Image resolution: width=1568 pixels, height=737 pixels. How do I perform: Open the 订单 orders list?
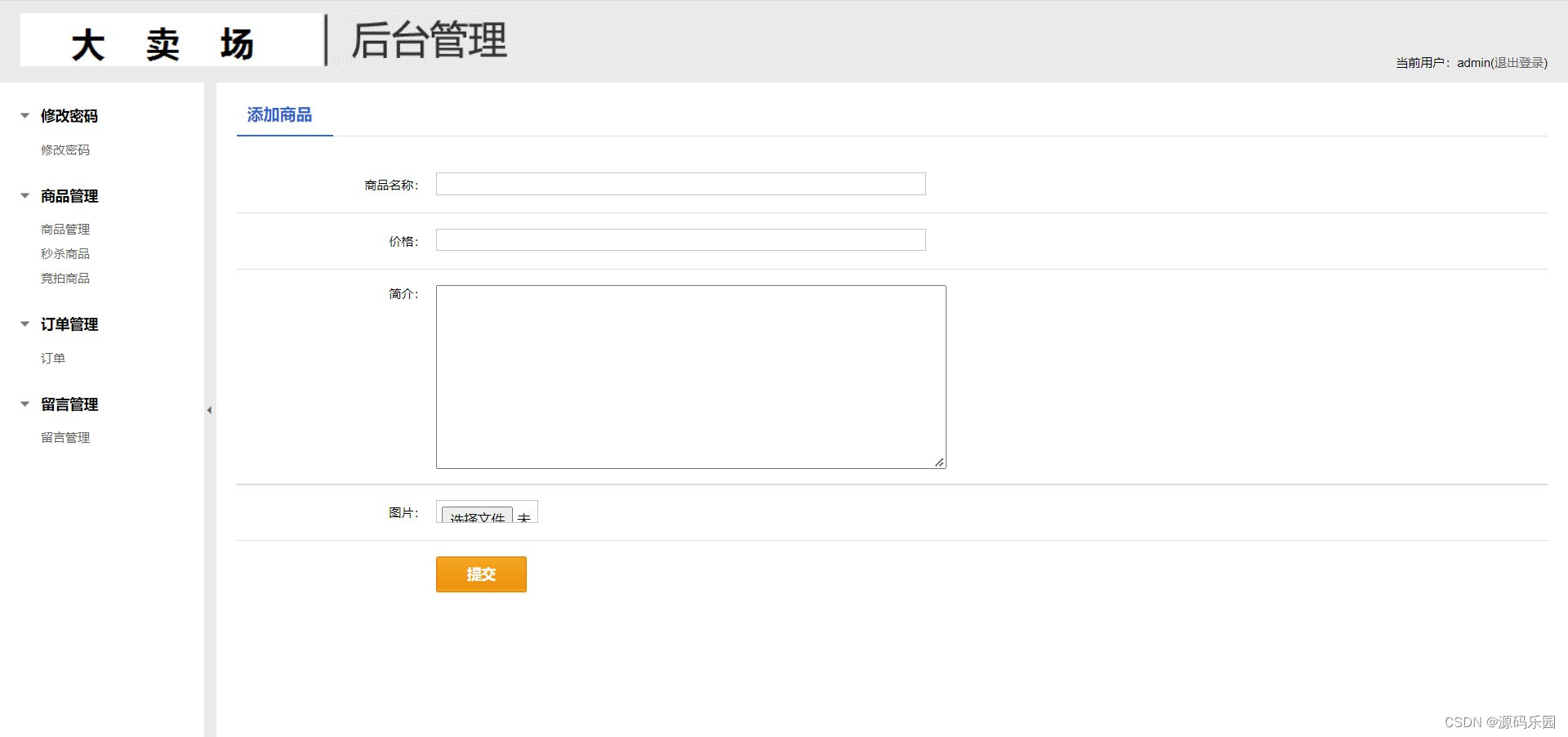[52, 357]
